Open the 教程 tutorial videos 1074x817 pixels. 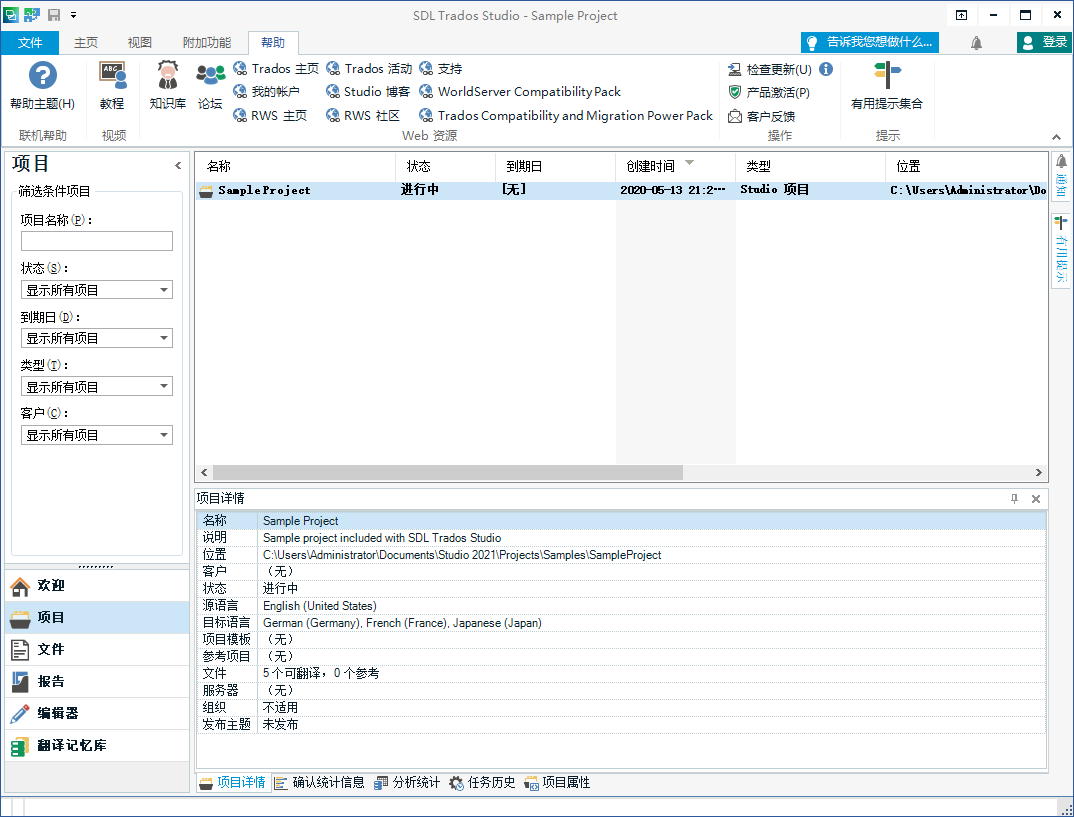click(x=112, y=86)
